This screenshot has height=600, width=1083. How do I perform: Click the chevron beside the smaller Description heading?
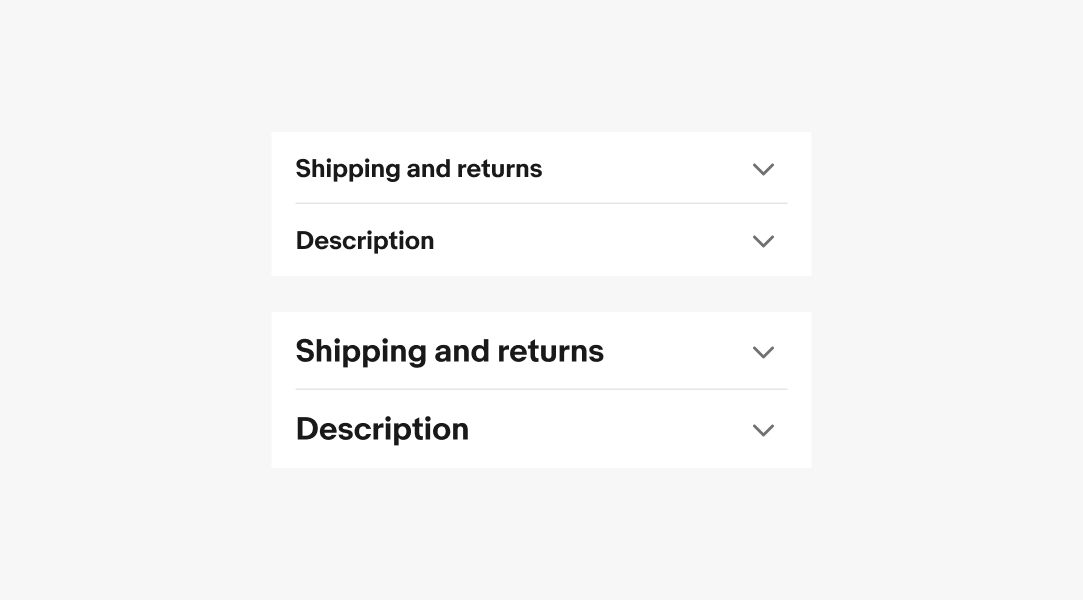click(763, 241)
